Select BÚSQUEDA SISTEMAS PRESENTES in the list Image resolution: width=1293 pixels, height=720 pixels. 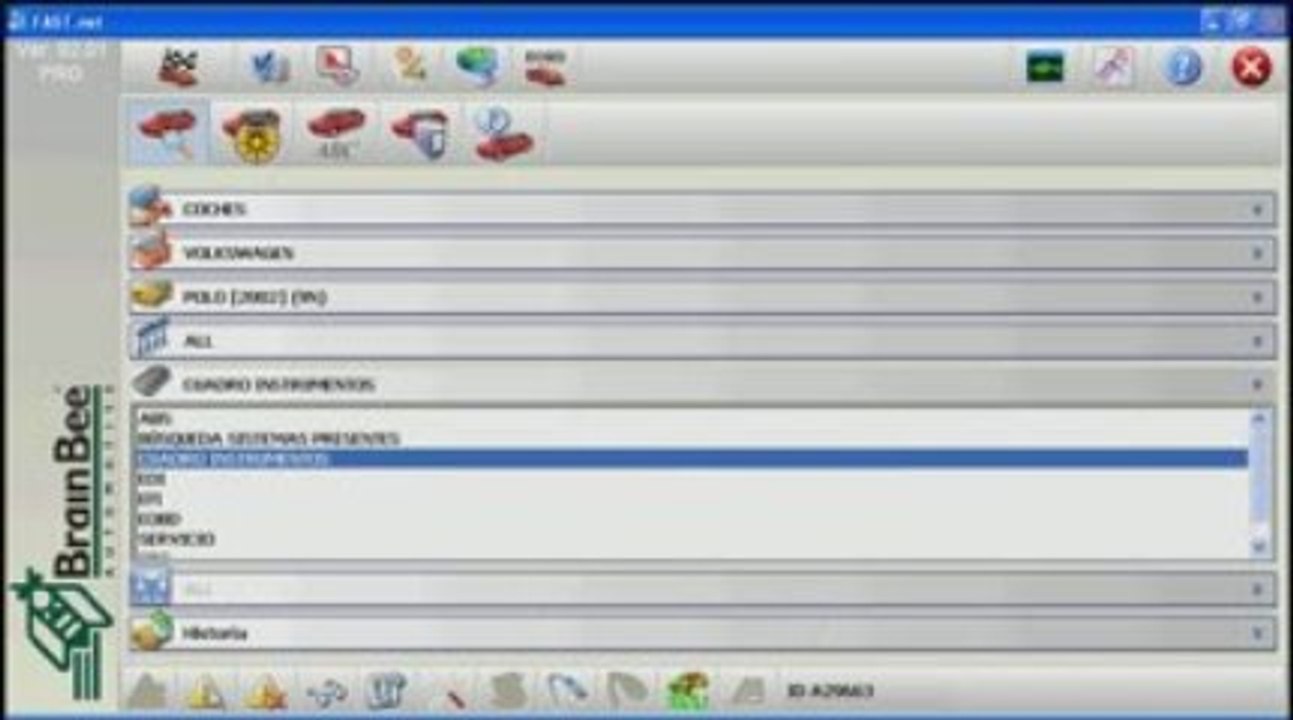click(690, 438)
